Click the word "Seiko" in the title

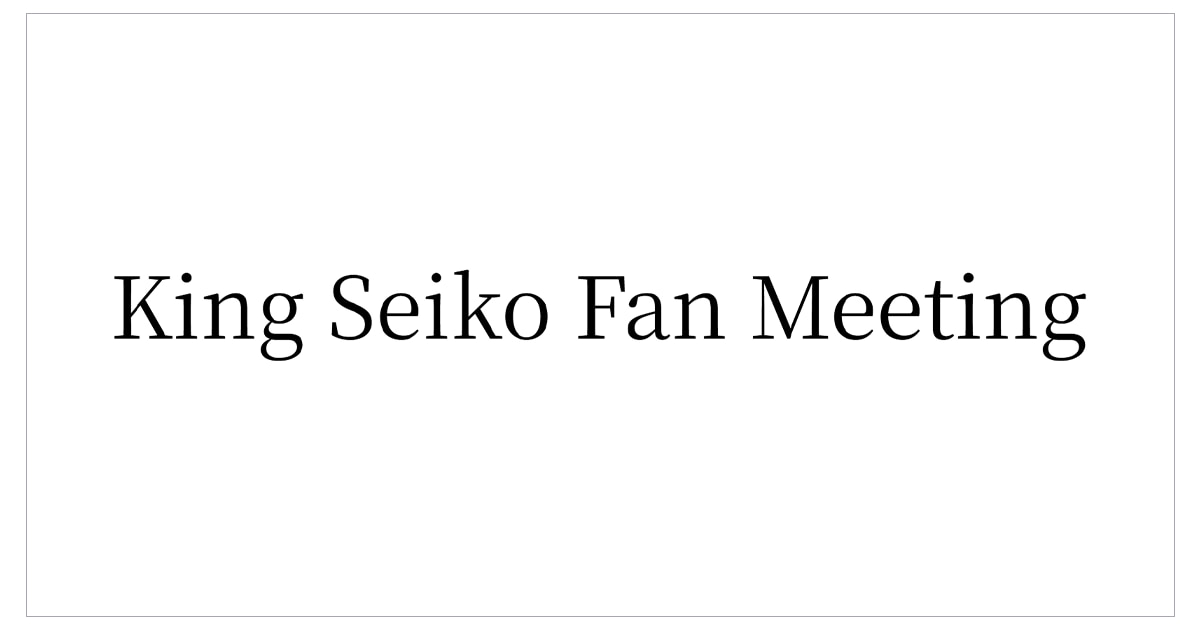pos(439,310)
